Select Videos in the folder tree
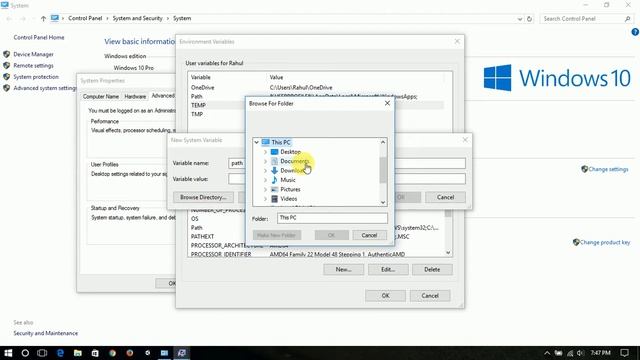 pos(289,199)
